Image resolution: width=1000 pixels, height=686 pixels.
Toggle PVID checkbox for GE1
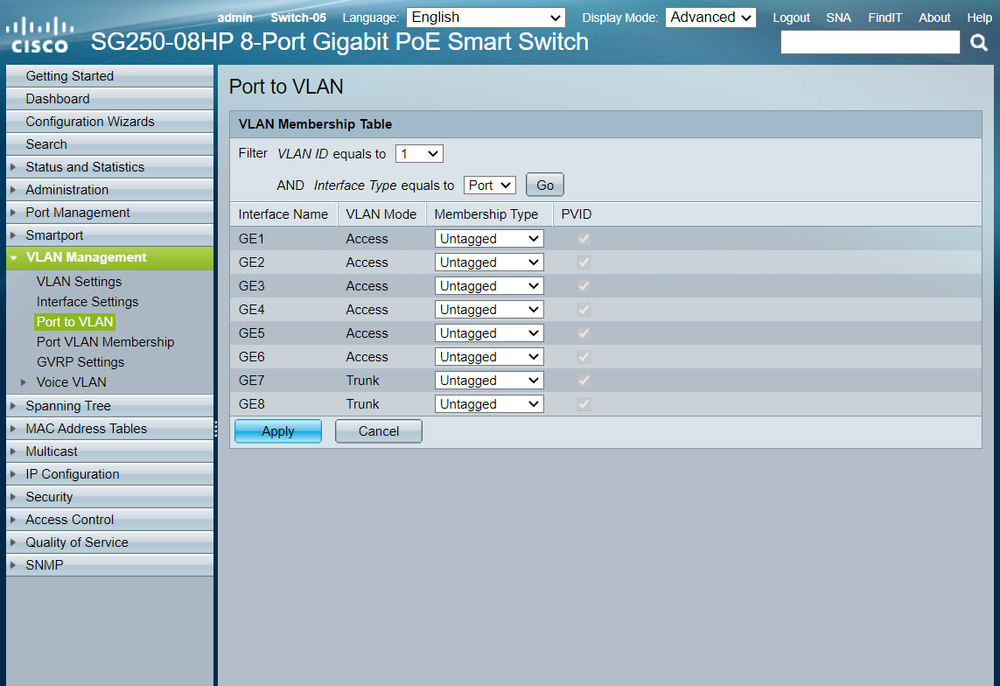pyautogui.click(x=584, y=239)
